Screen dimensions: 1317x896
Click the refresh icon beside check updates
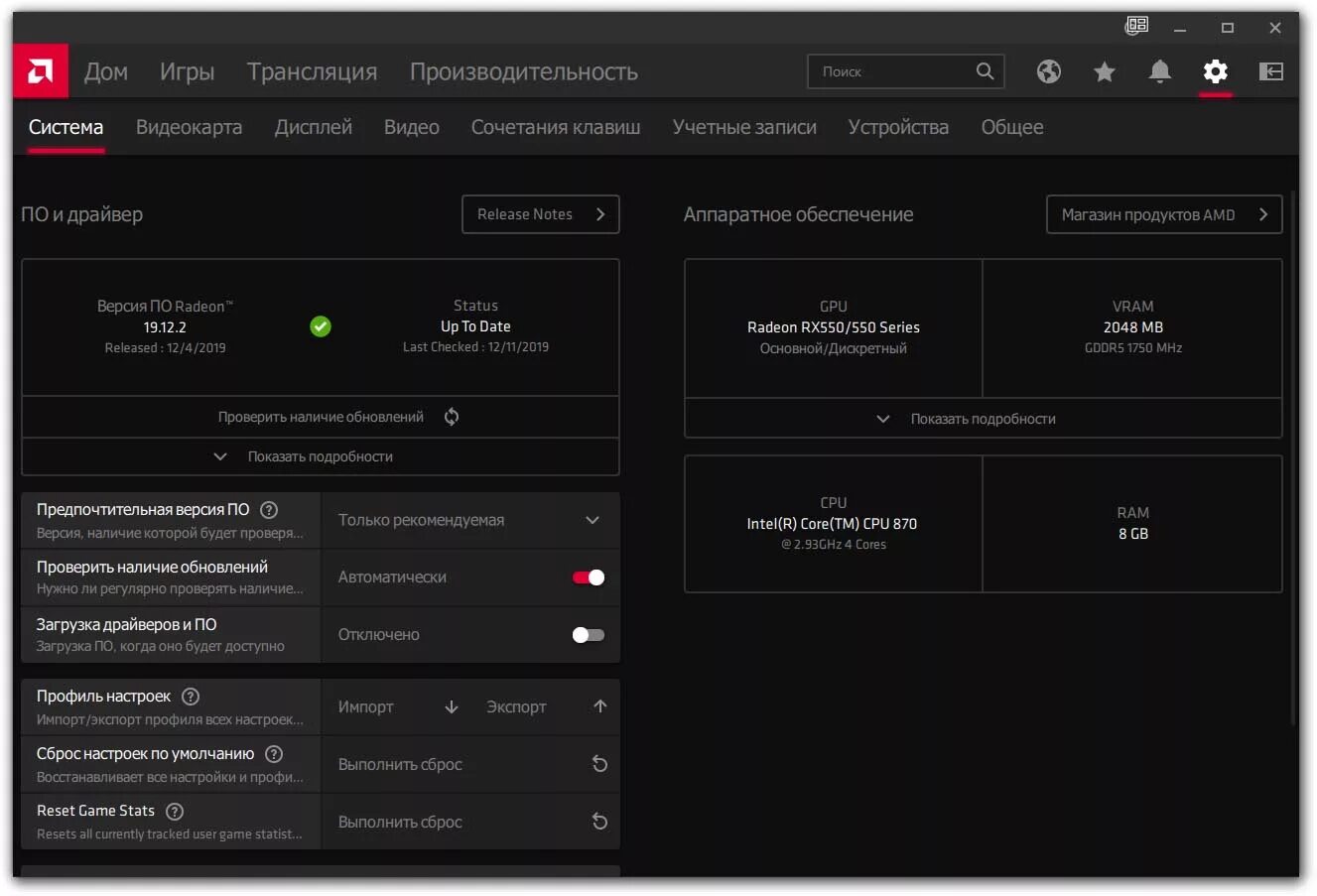pos(452,417)
